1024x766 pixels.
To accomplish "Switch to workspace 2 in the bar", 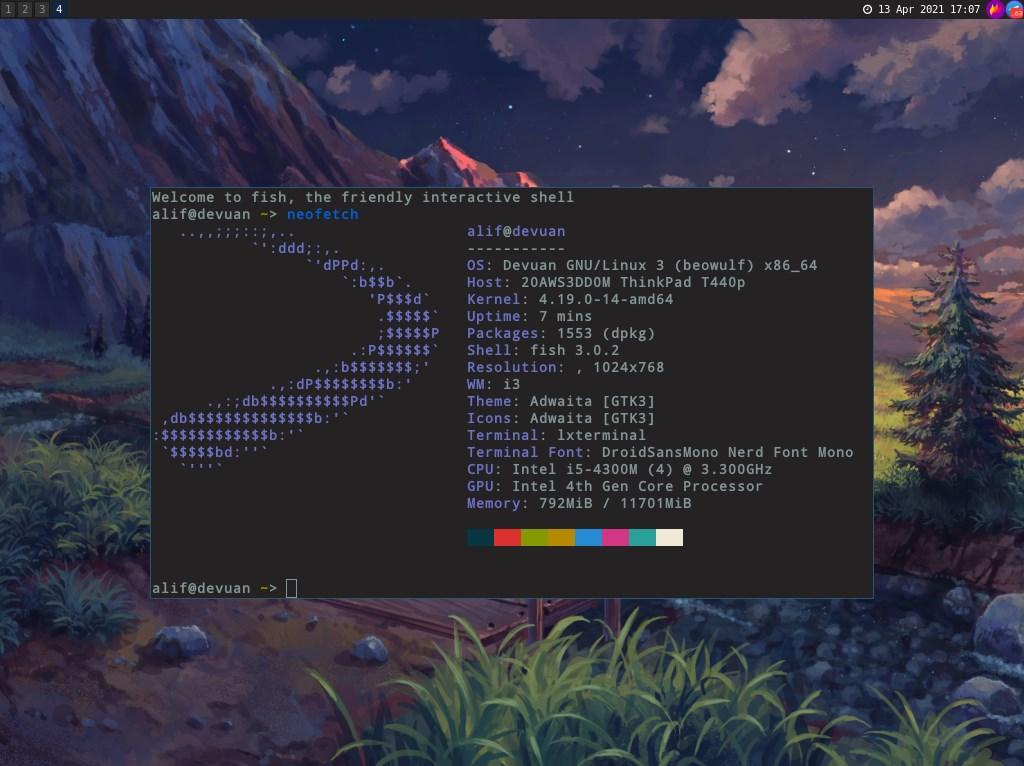I will [x=25, y=9].
